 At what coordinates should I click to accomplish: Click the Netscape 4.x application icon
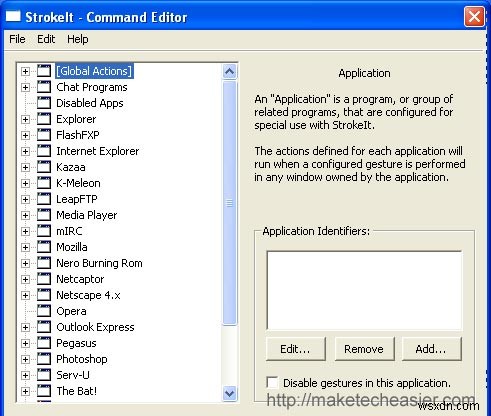pos(44,295)
